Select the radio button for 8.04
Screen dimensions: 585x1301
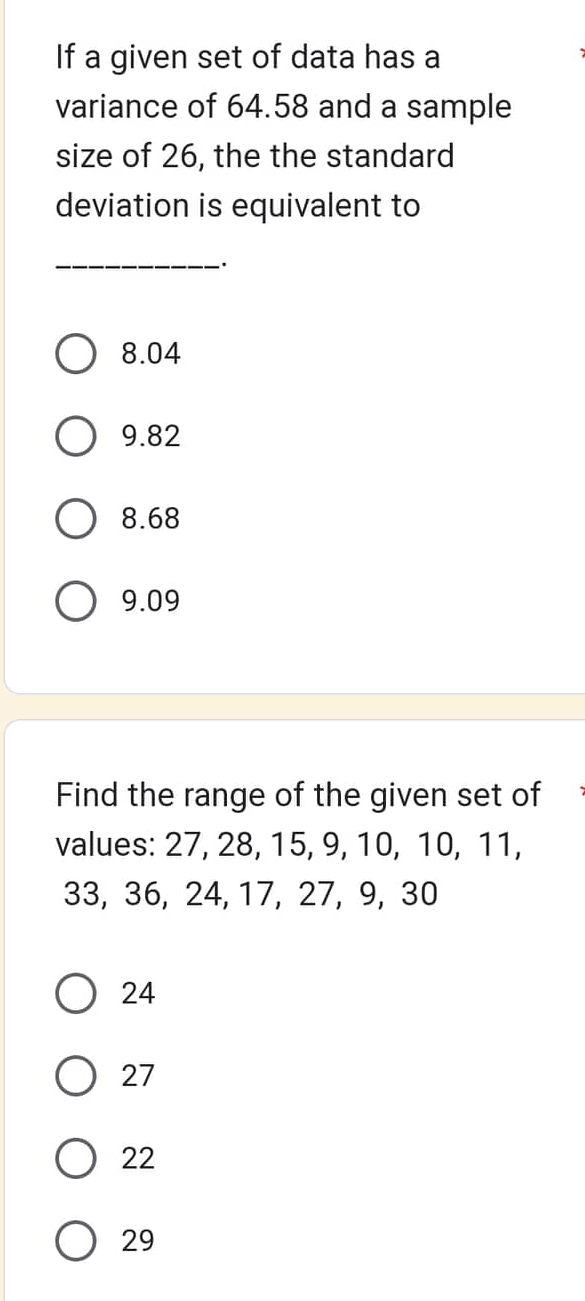(x=75, y=355)
